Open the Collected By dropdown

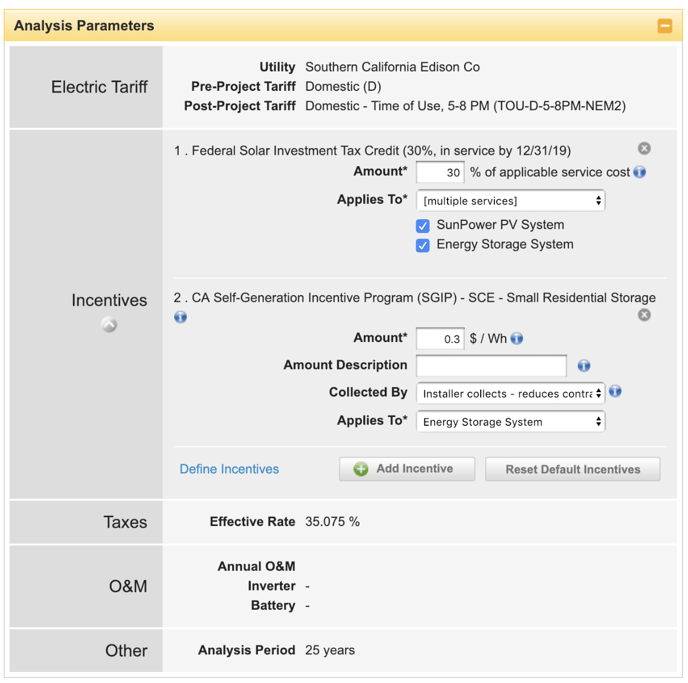510,393
